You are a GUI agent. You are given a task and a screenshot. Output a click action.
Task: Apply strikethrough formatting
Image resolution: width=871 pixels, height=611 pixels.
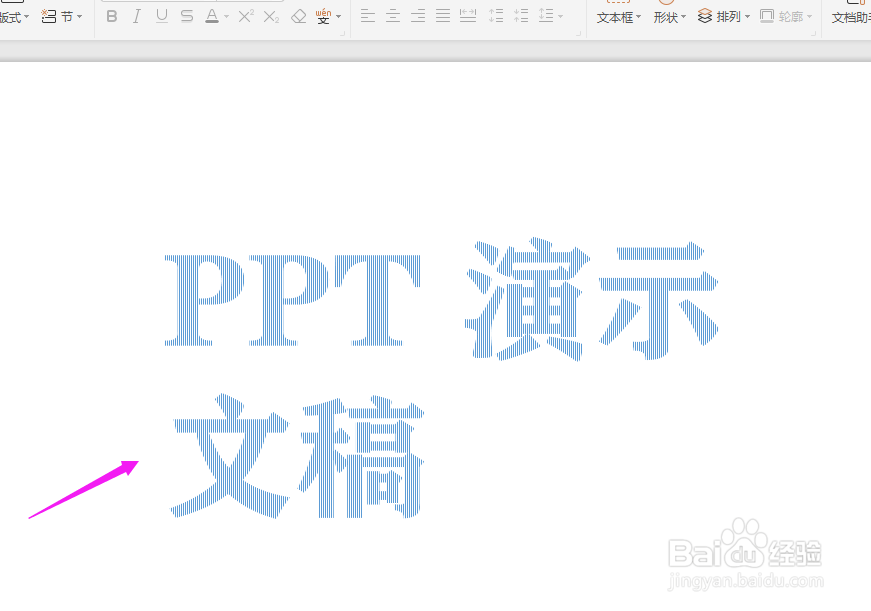pos(186,15)
